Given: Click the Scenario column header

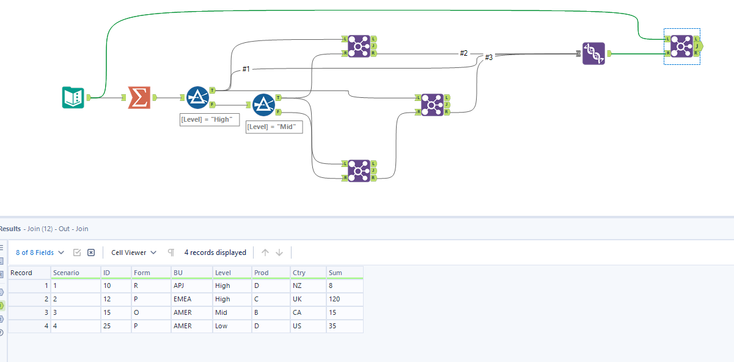Looking at the screenshot, I should tap(75, 273).
